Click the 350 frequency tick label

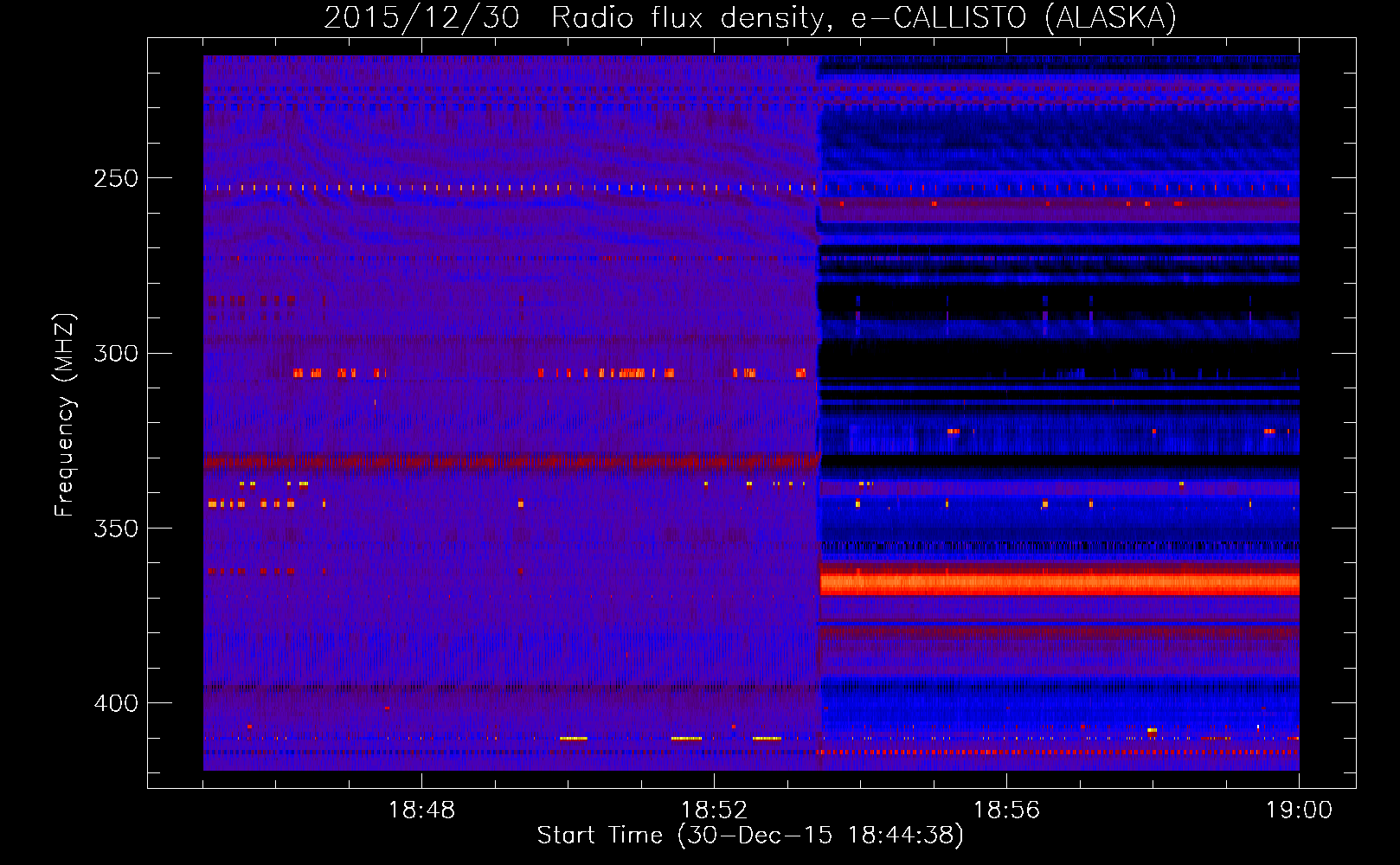tap(116, 528)
